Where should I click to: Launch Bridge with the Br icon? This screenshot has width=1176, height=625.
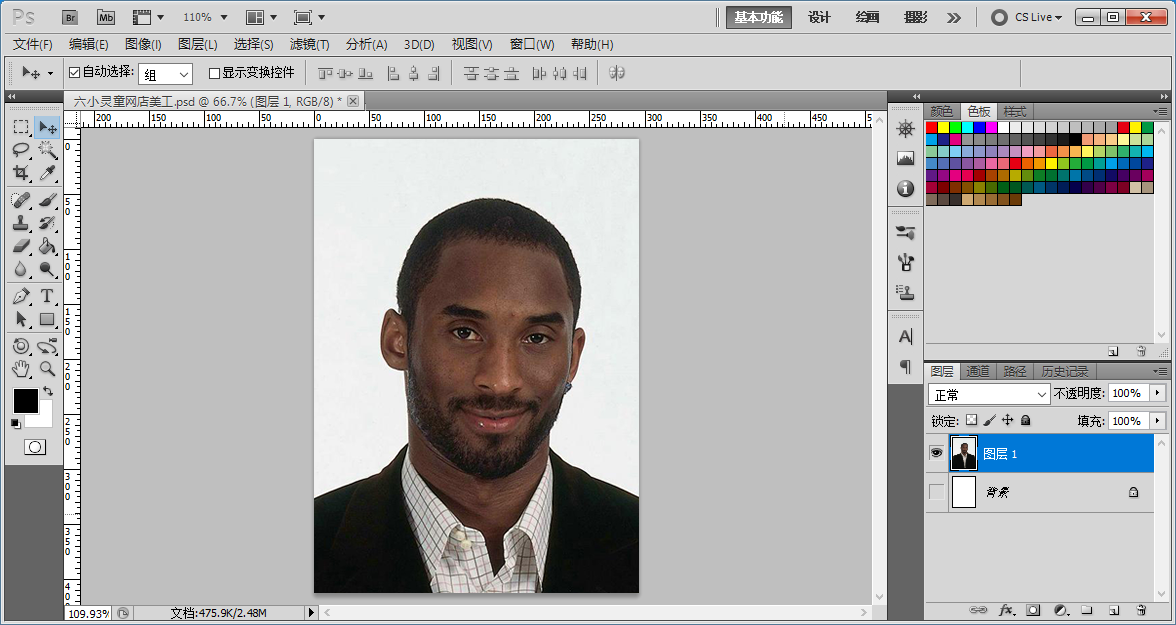70,17
